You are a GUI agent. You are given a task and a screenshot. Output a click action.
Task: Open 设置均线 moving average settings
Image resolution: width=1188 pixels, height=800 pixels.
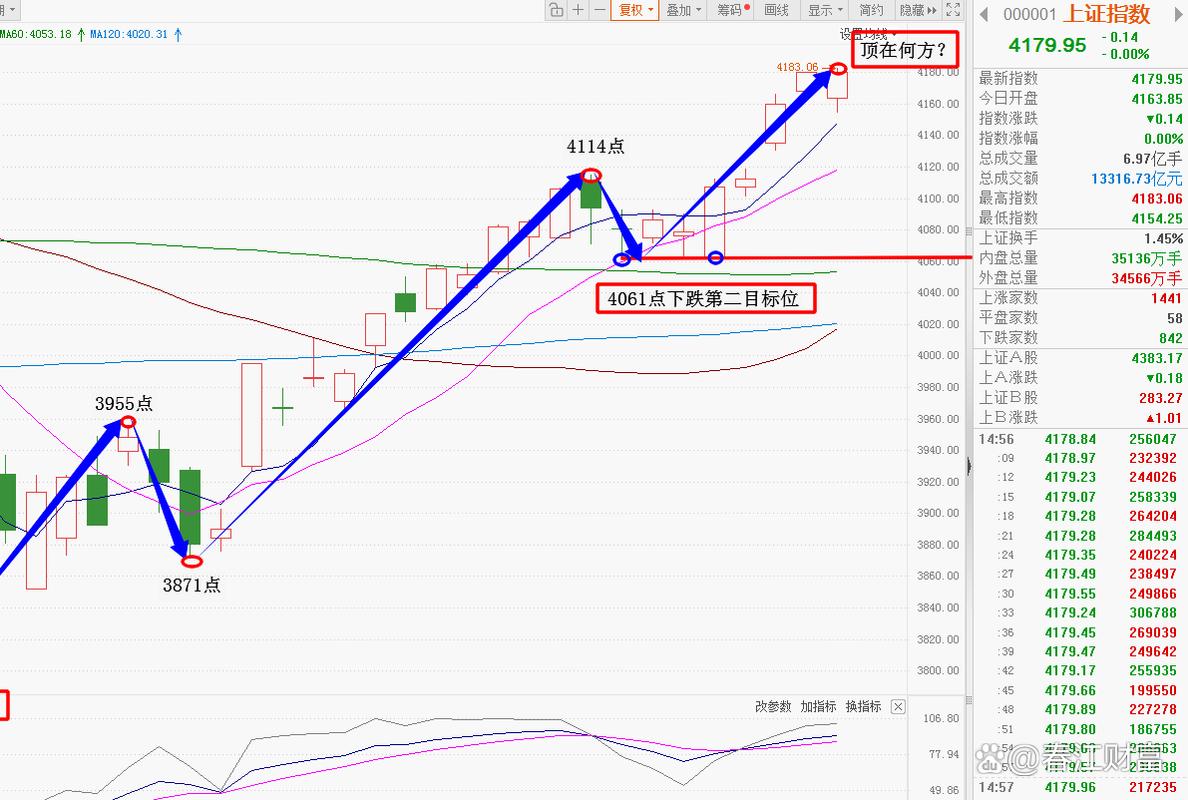[868, 34]
